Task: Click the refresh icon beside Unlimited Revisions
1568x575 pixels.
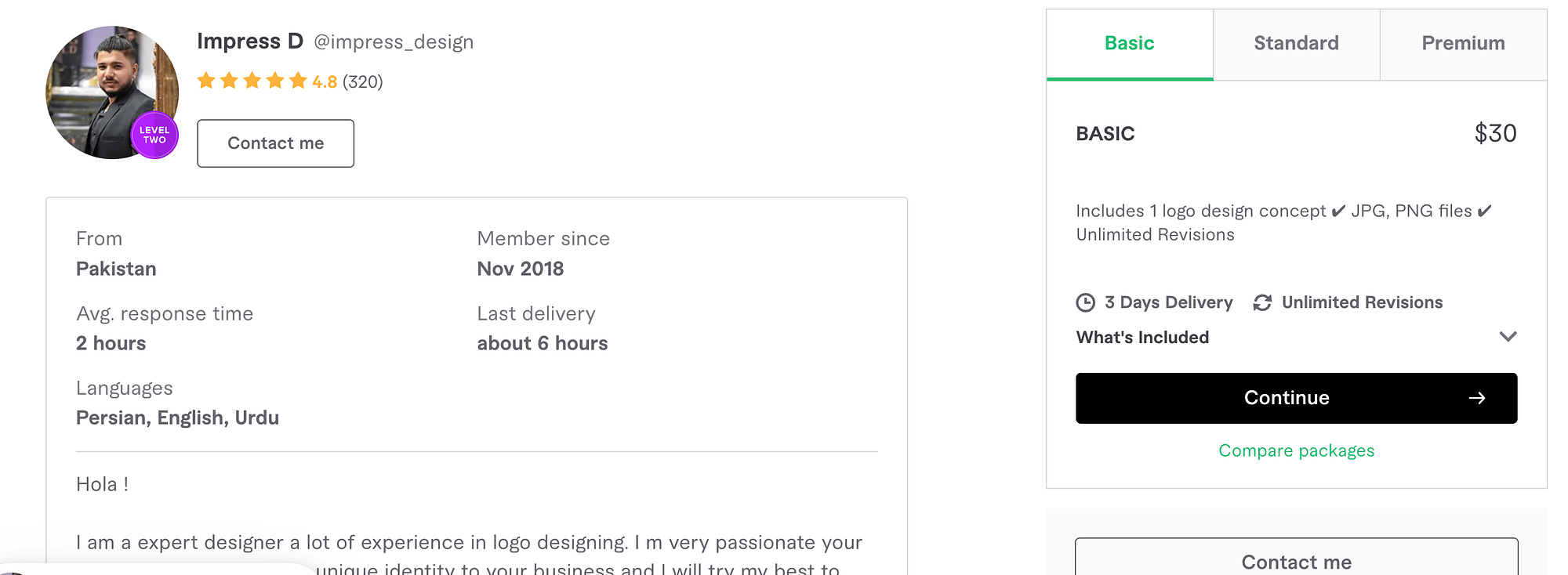Action: 1262,302
